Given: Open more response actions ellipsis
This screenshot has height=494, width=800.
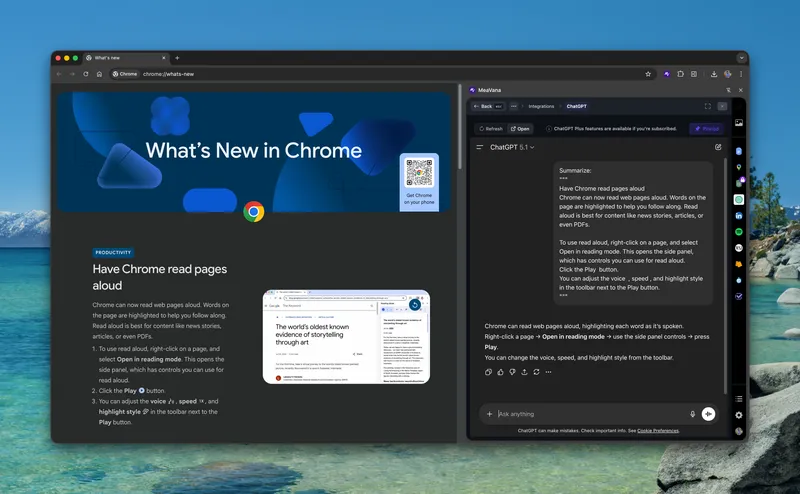Looking at the screenshot, I should pyautogui.click(x=548, y=372).
